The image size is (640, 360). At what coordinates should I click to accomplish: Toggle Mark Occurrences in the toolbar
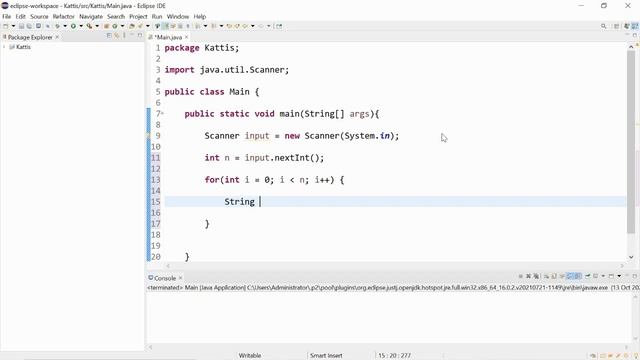tap(166, 26)
